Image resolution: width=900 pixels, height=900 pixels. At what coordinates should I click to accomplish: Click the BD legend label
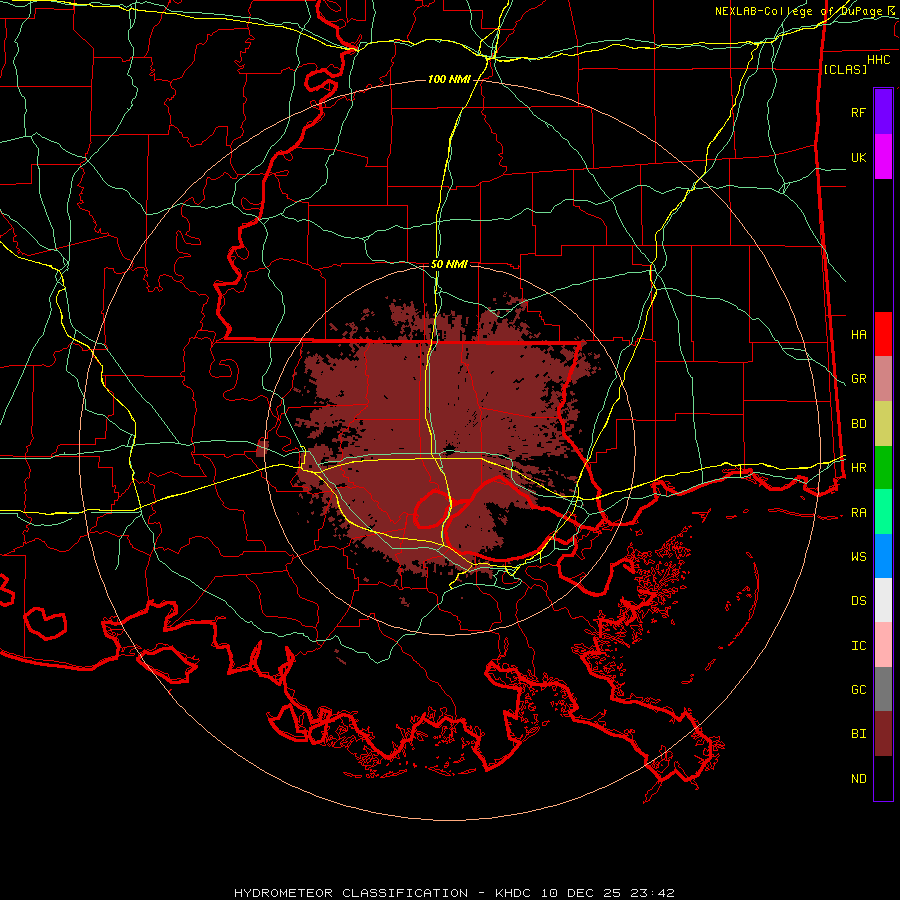tap(858, 424)
